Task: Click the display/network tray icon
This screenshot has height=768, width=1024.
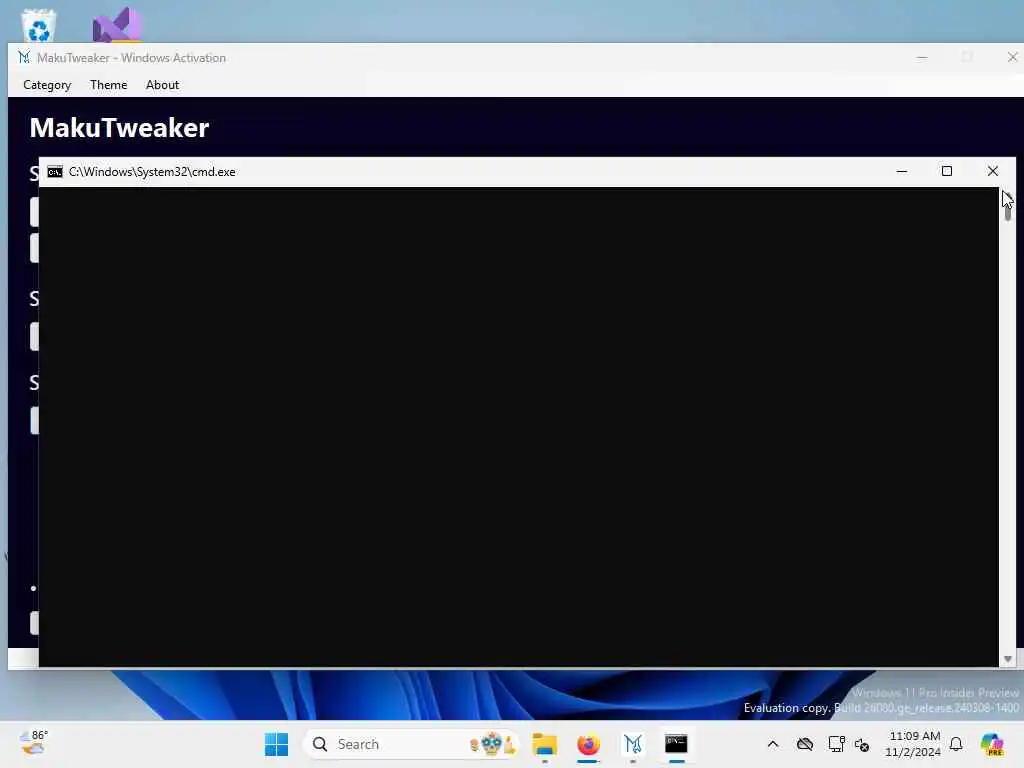Action: point(837,744)
